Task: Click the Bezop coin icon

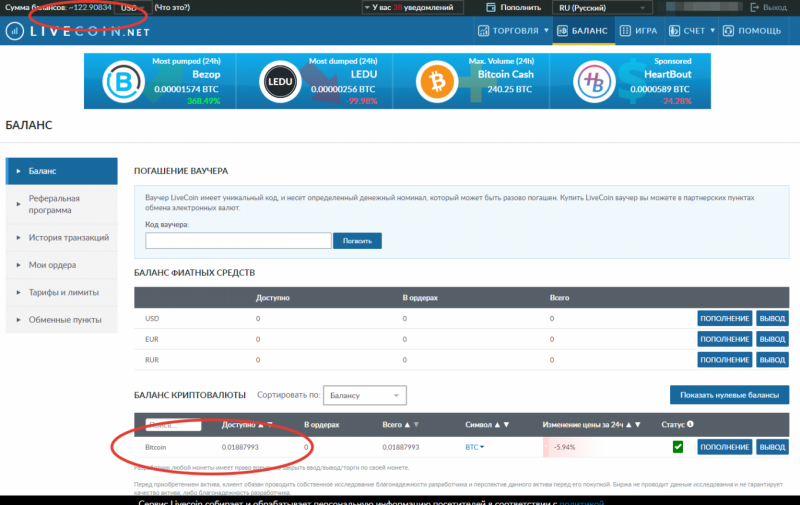Action: coord(123,82)
